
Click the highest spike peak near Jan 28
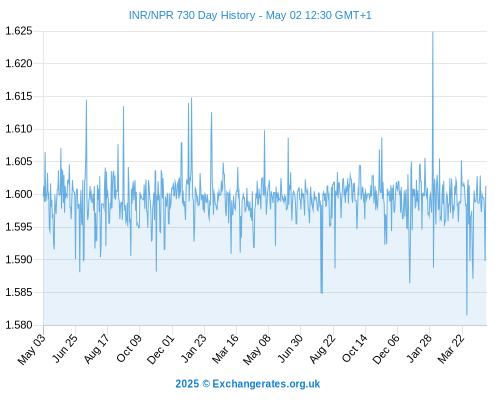[x=433, y=32]
